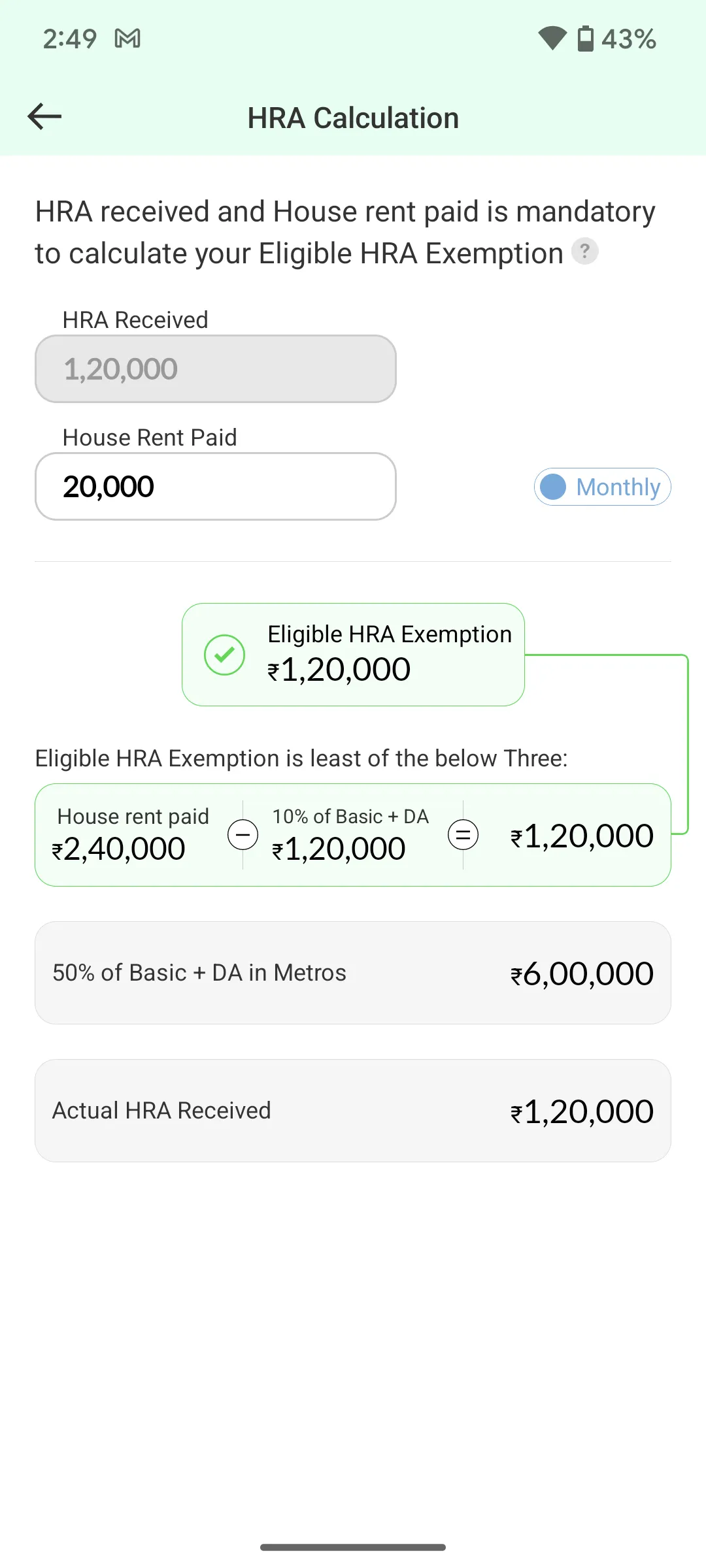The image size is (706, 1568).
Task: Select the Actual HRA Received row
Action: point(353,1111)
